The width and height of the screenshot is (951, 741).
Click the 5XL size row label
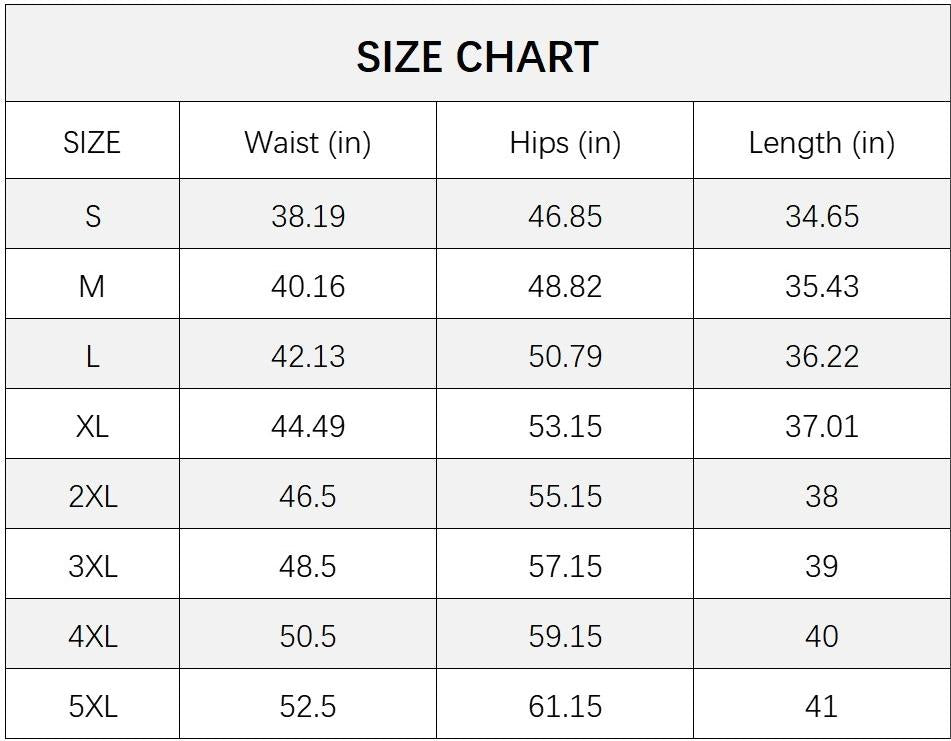tap(92, 706)
